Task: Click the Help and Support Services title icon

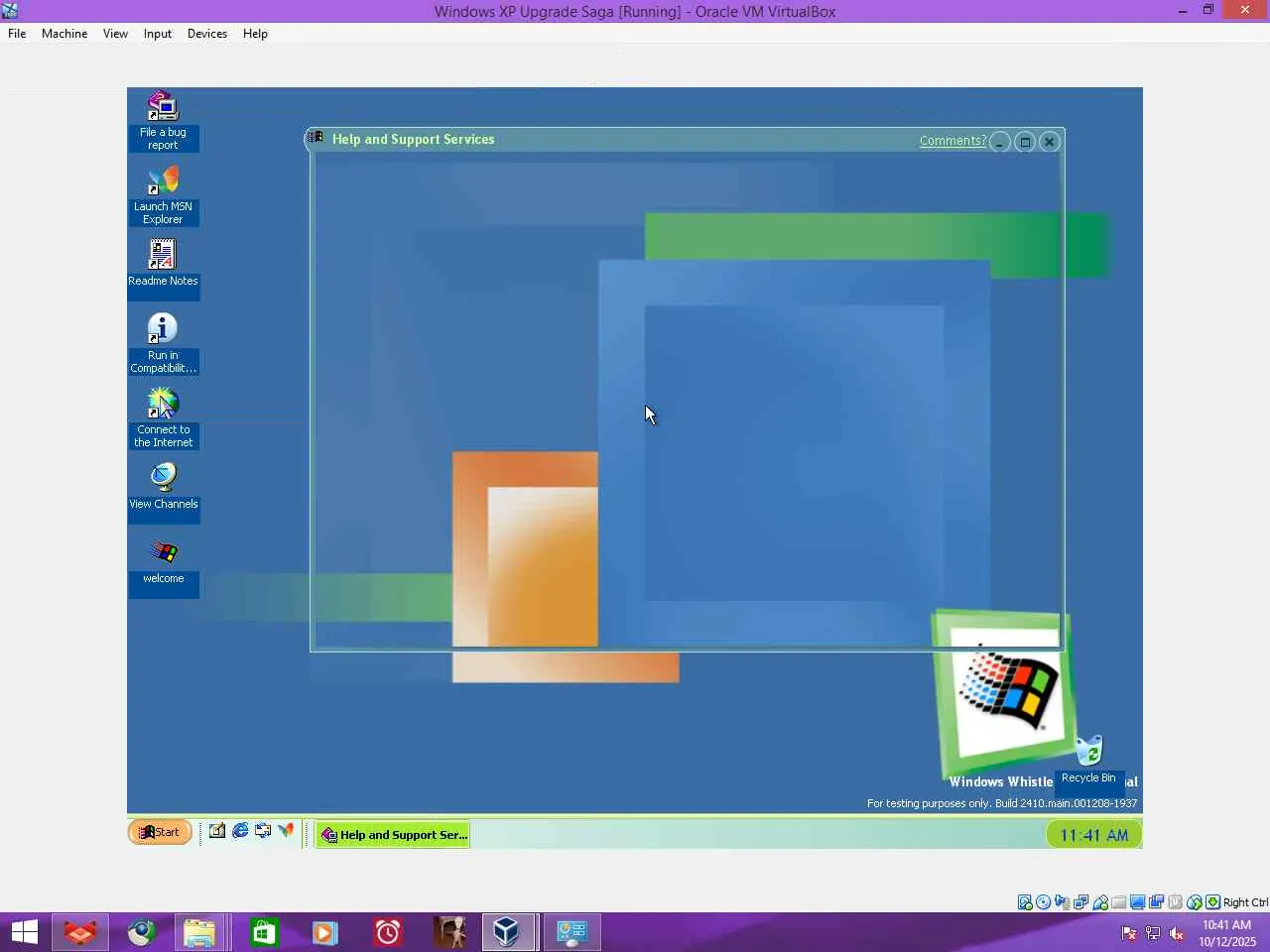Action: click(x=317, y=138)
